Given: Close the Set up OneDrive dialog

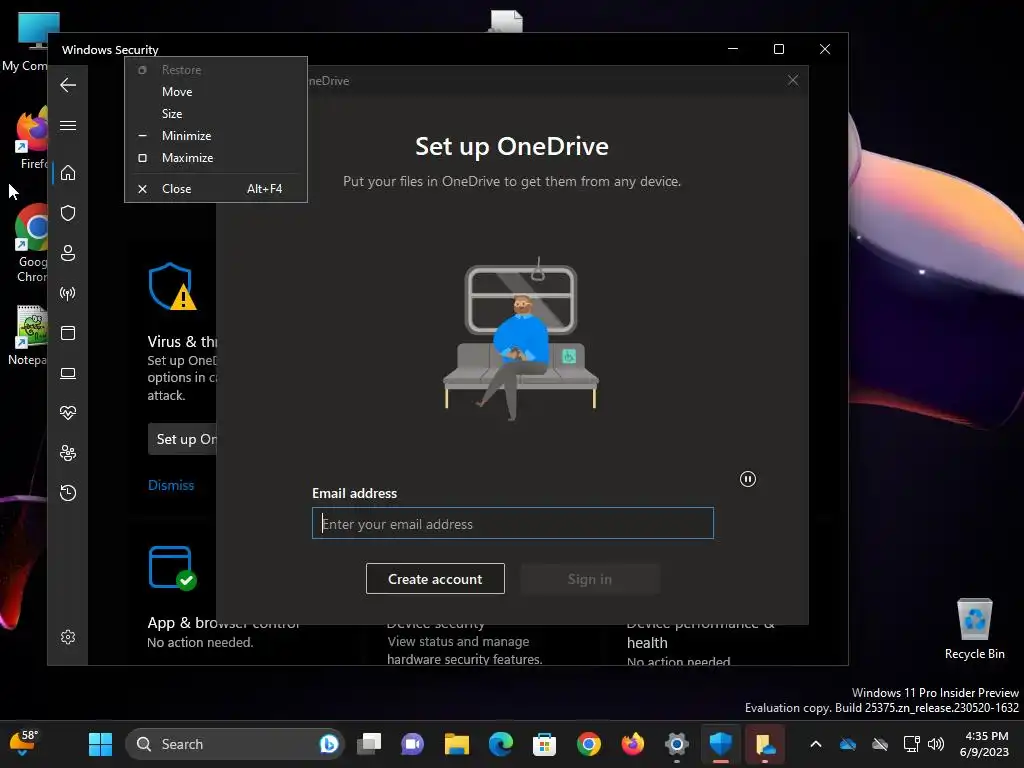Looking at the screenshot, I should coord(793,80).
